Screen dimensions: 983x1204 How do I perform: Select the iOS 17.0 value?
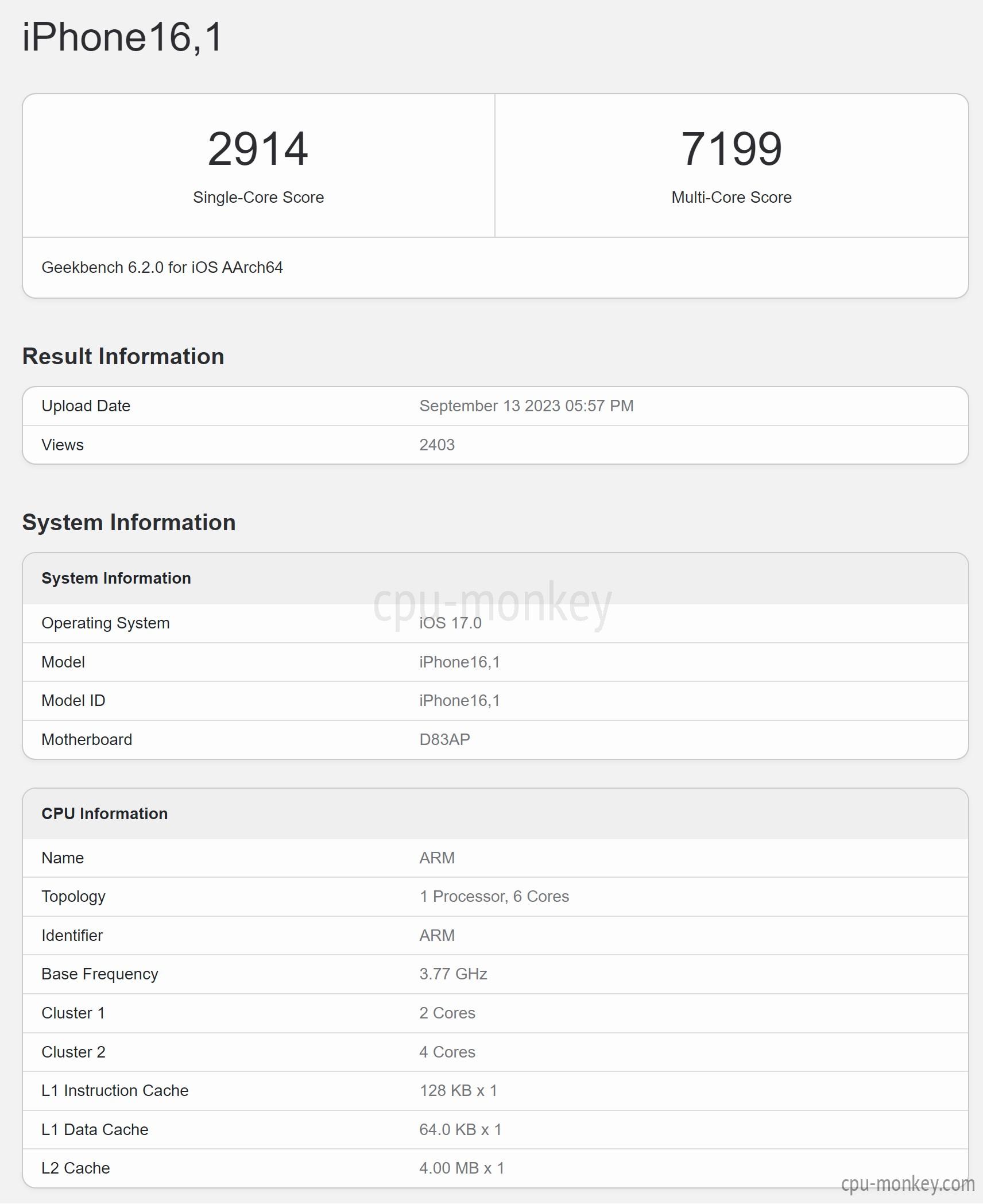pos(450,623)
